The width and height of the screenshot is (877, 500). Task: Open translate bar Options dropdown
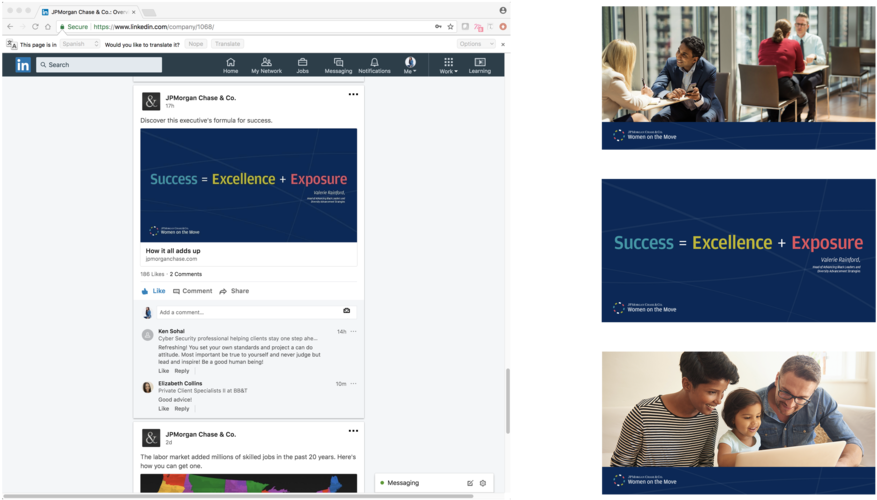[475, 44]
